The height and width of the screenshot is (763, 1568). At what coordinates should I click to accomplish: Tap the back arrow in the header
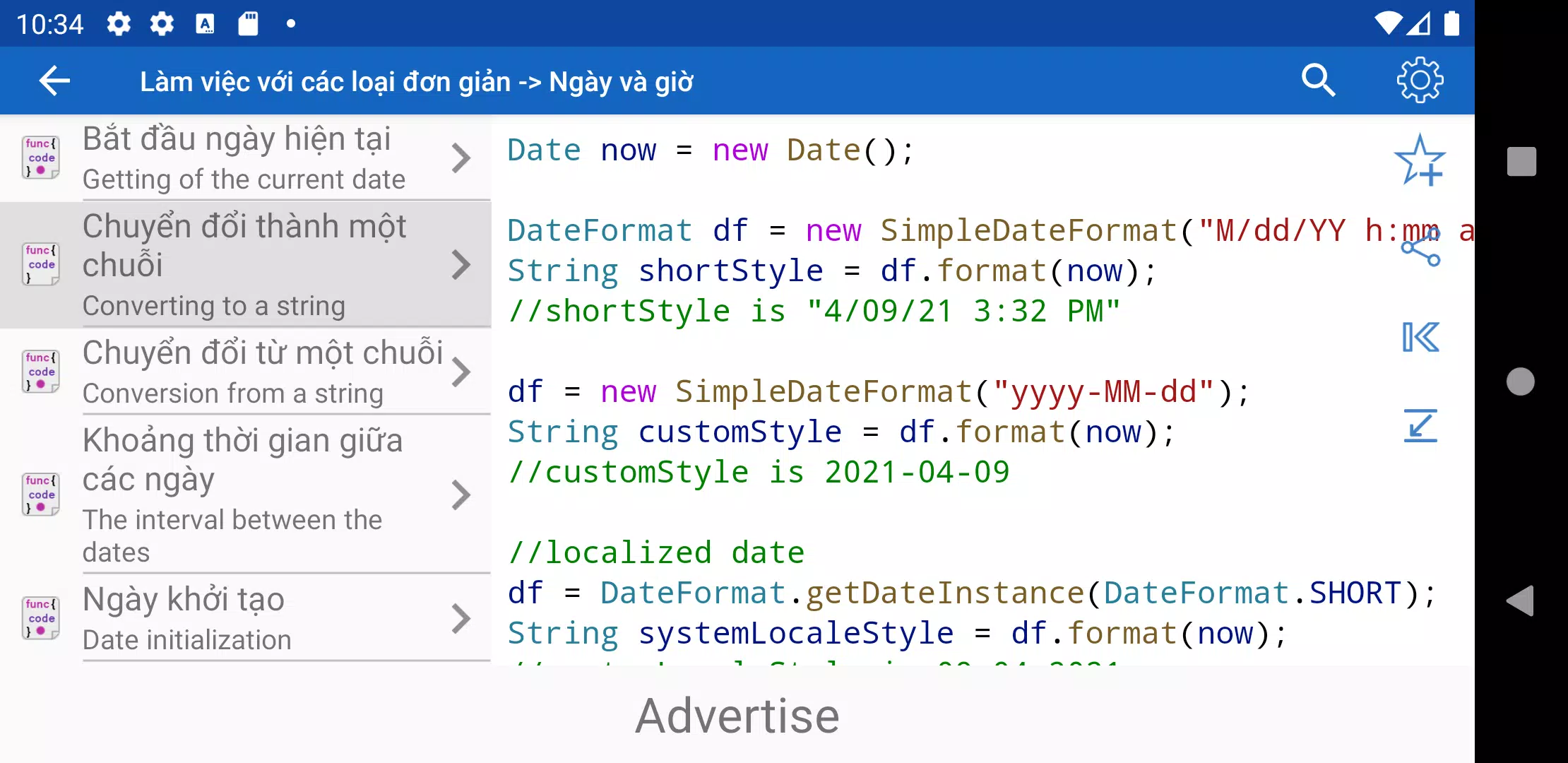54,81
